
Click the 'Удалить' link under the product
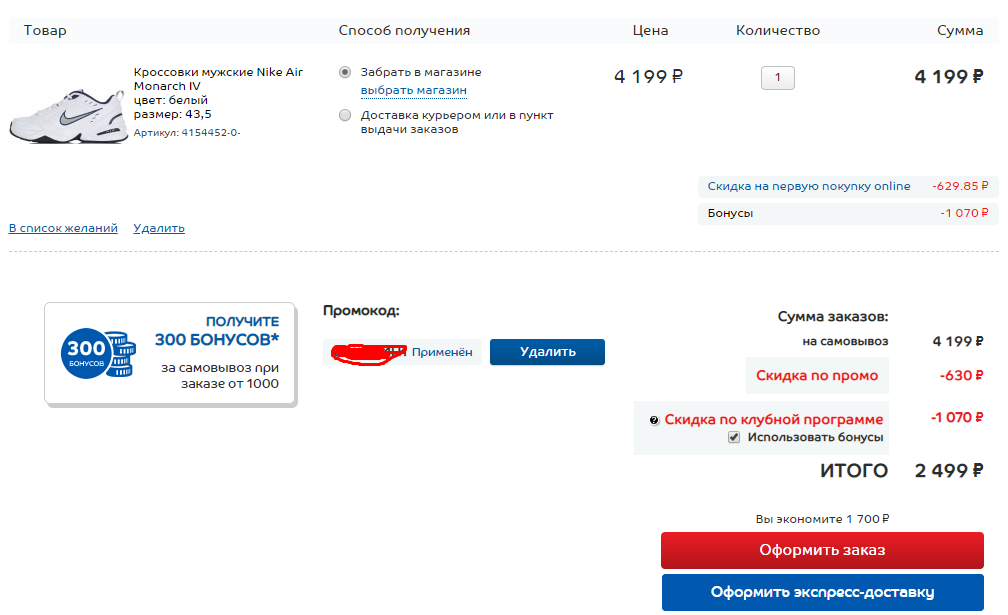159,228
